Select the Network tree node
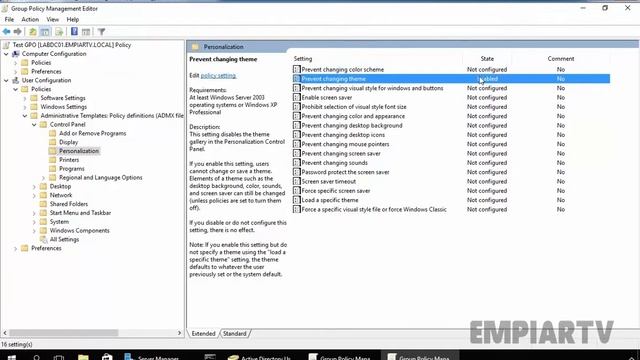 point(61,195)
